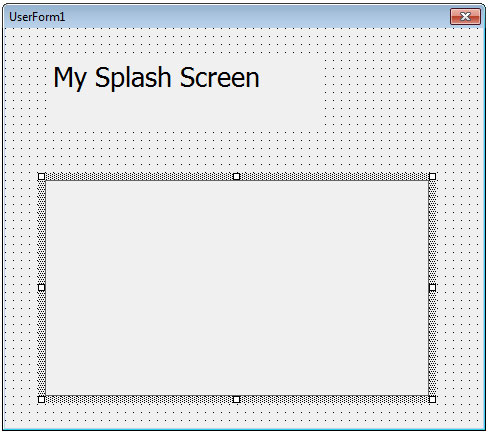Click the bottom-left sizing handle of selected control
The height and width of the screenshot is (433, 488).
click(x=41, y=399)
